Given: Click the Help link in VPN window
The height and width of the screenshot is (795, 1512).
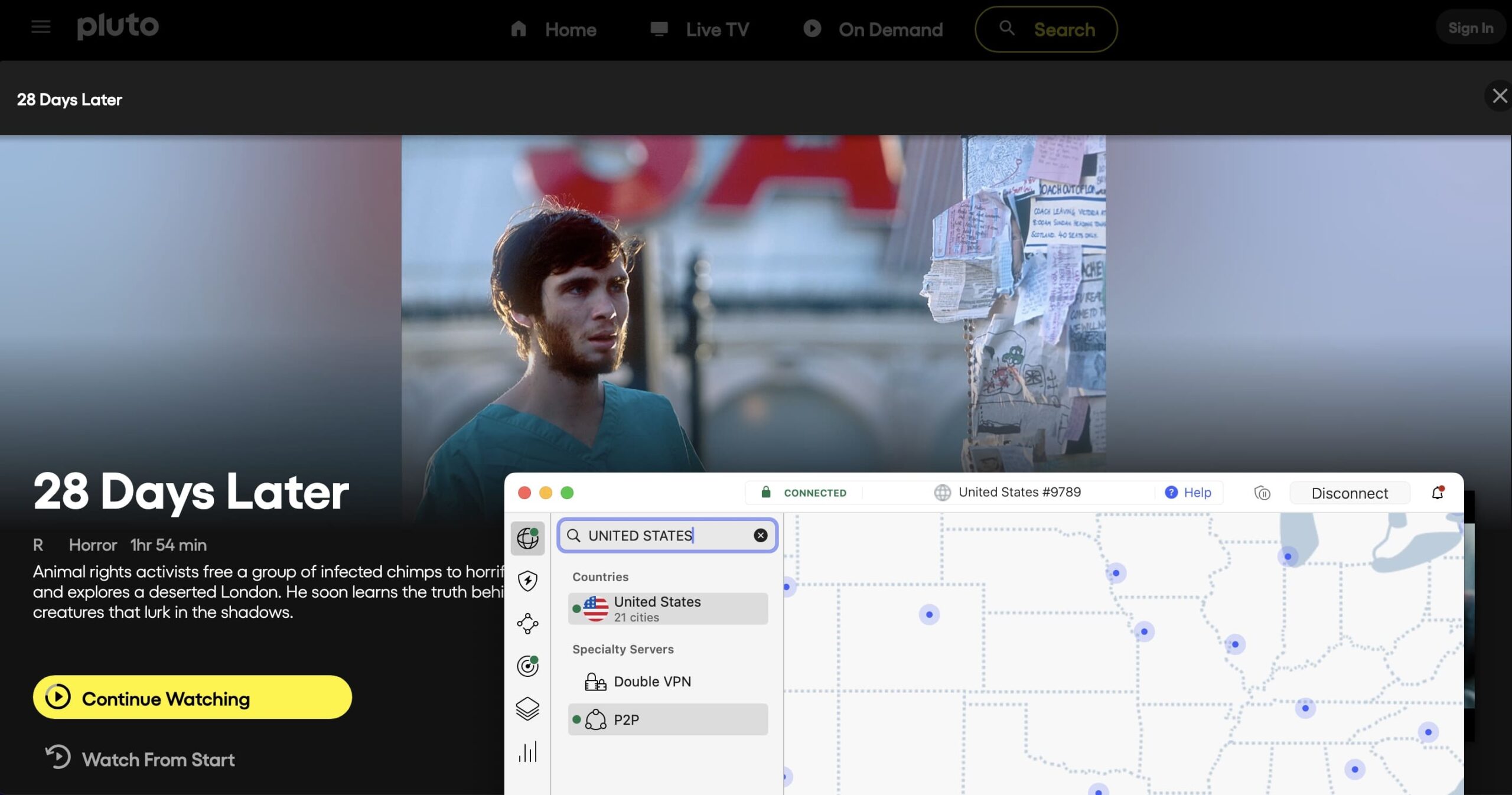Looking at the screenshot, I should click(x=1188, y=493).
